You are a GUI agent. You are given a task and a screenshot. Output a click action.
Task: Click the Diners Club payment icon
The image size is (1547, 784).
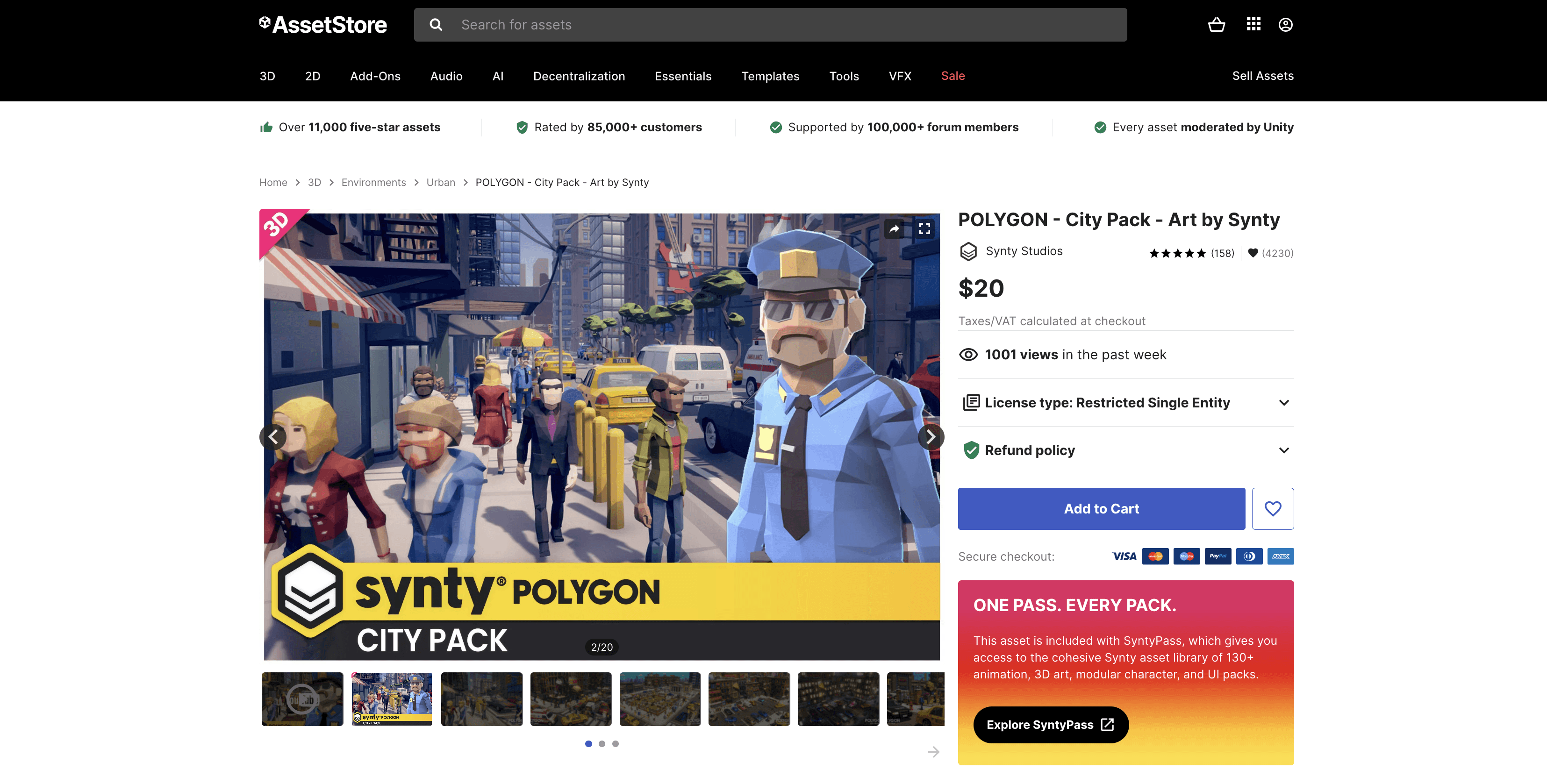(x=1249, y=556)
